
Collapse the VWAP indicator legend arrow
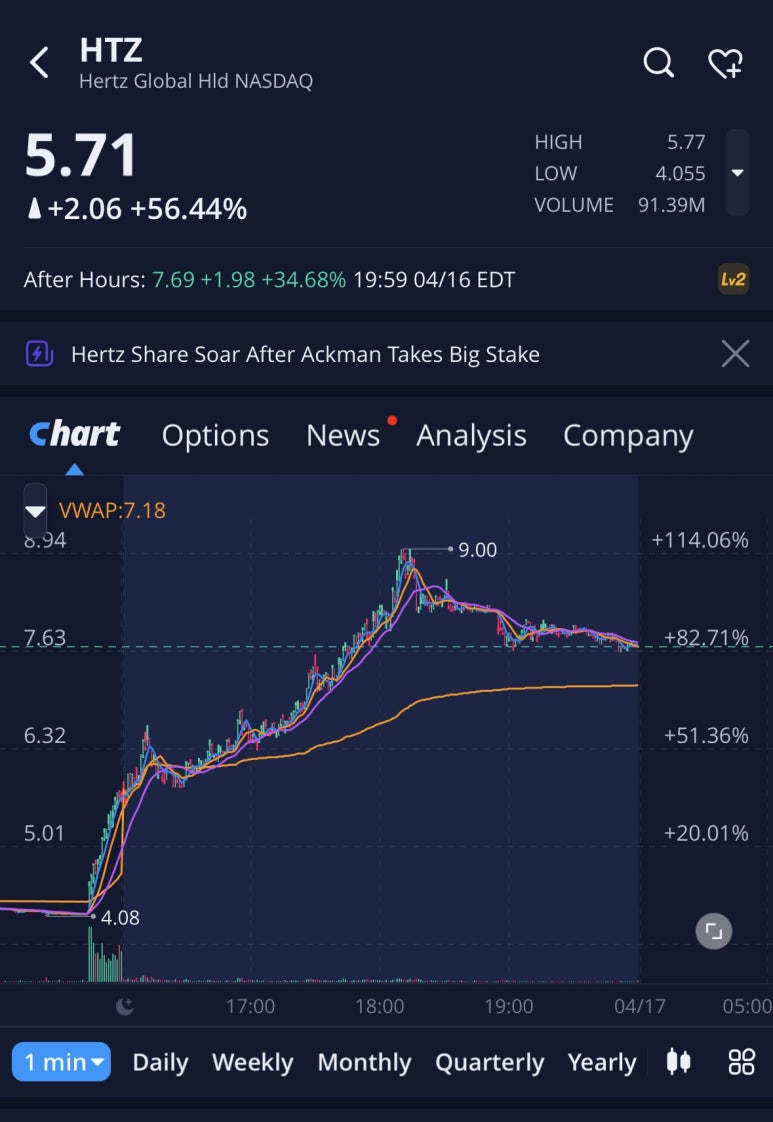coord(35,510)
